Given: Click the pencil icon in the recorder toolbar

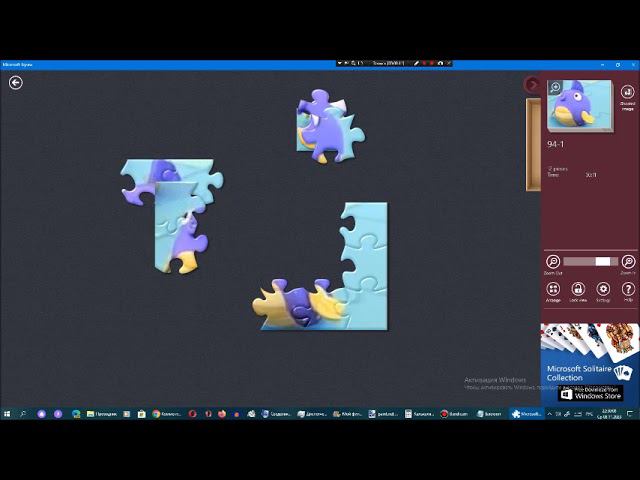Looking at the screenshot, I should [x=416, y=63].
